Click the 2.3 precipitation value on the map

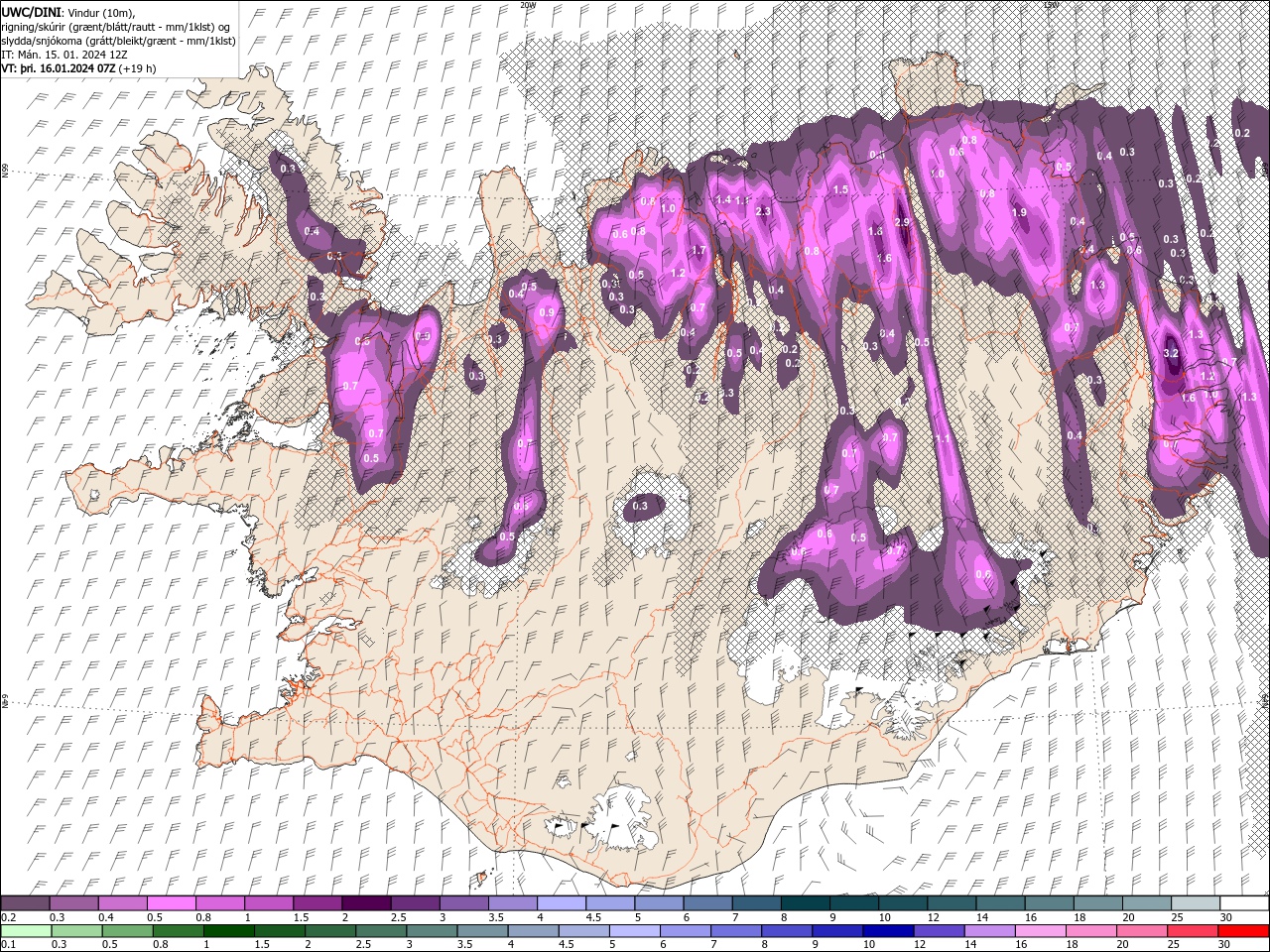763,211
